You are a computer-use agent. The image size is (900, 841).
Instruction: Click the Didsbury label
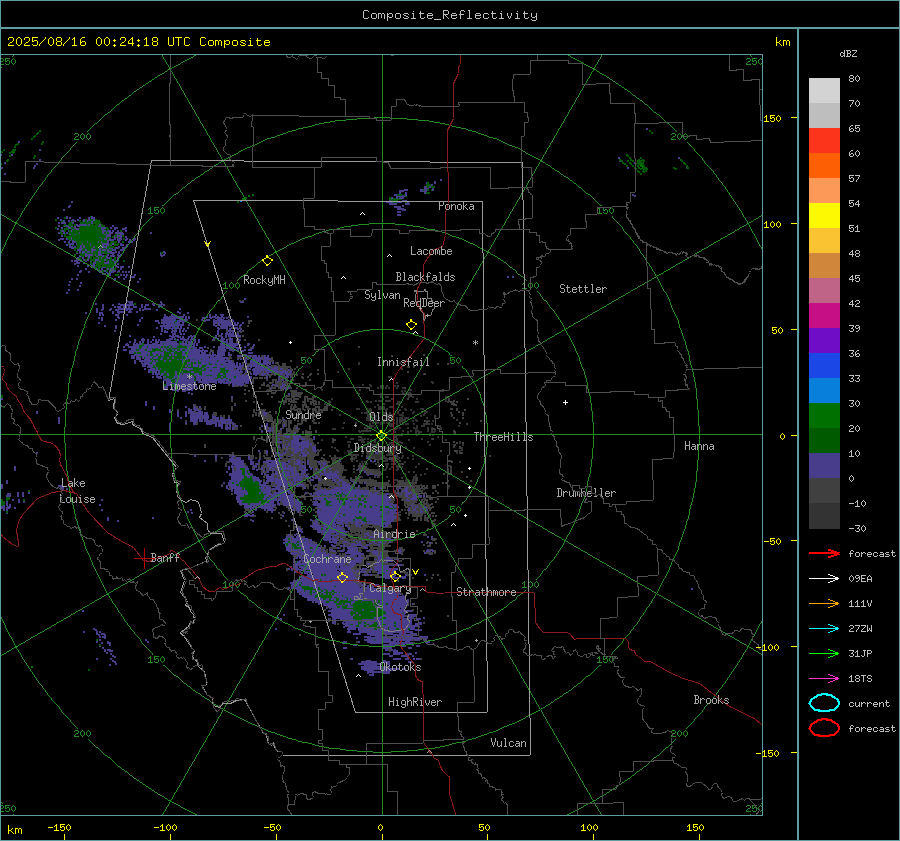tap(377, 448)
